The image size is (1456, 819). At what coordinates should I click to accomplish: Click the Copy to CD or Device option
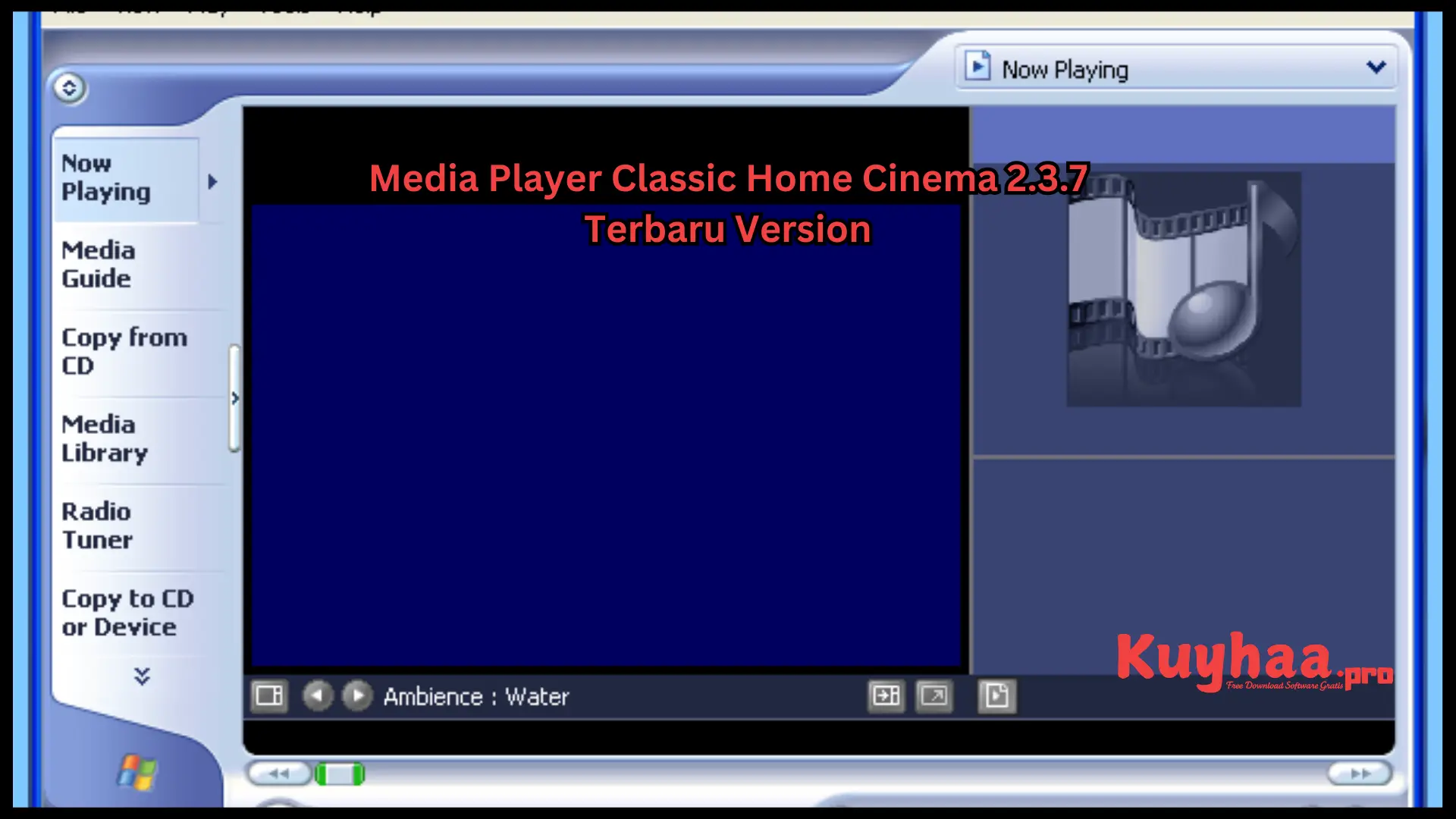pos(128,613)
